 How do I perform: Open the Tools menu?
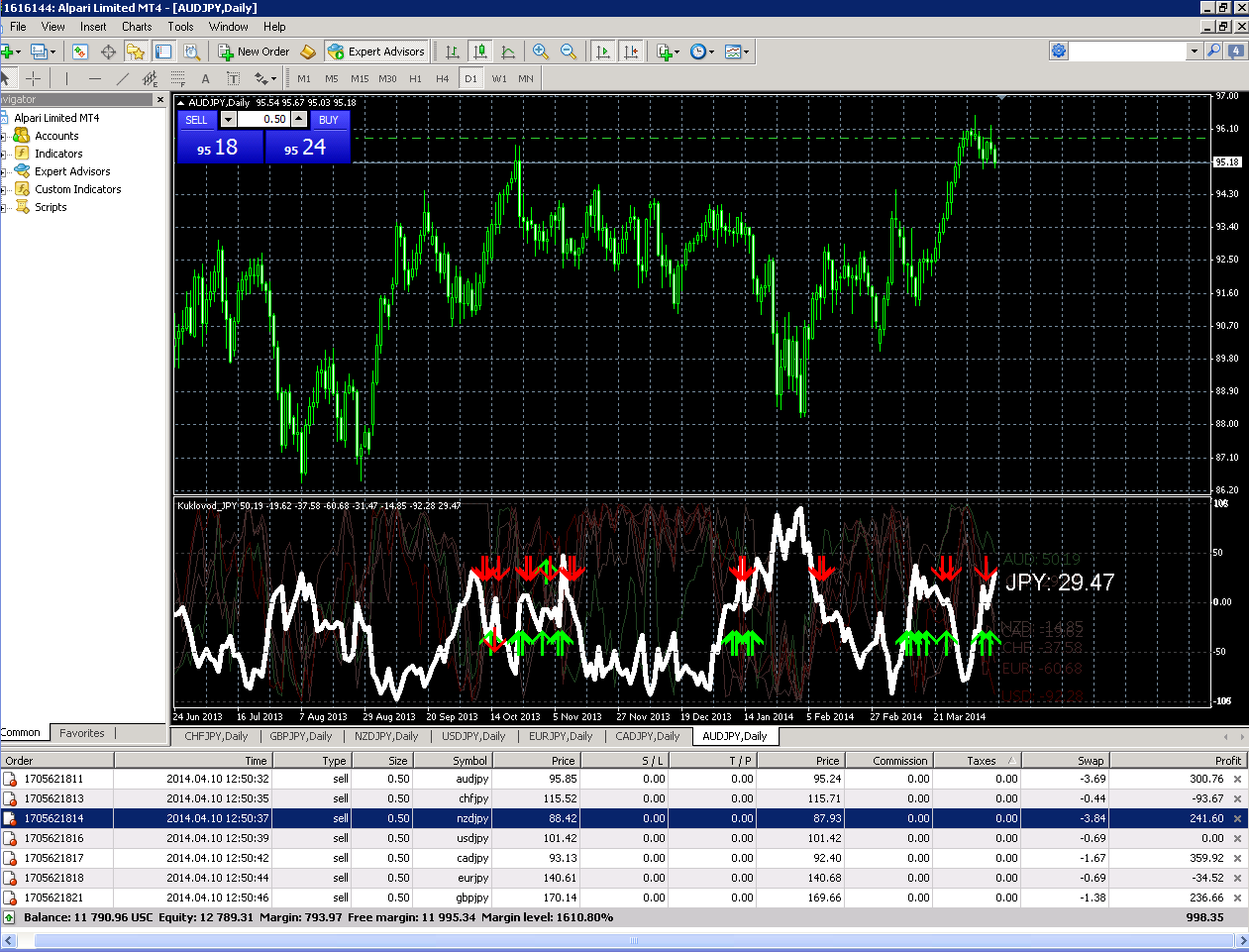tap(180, 27)
